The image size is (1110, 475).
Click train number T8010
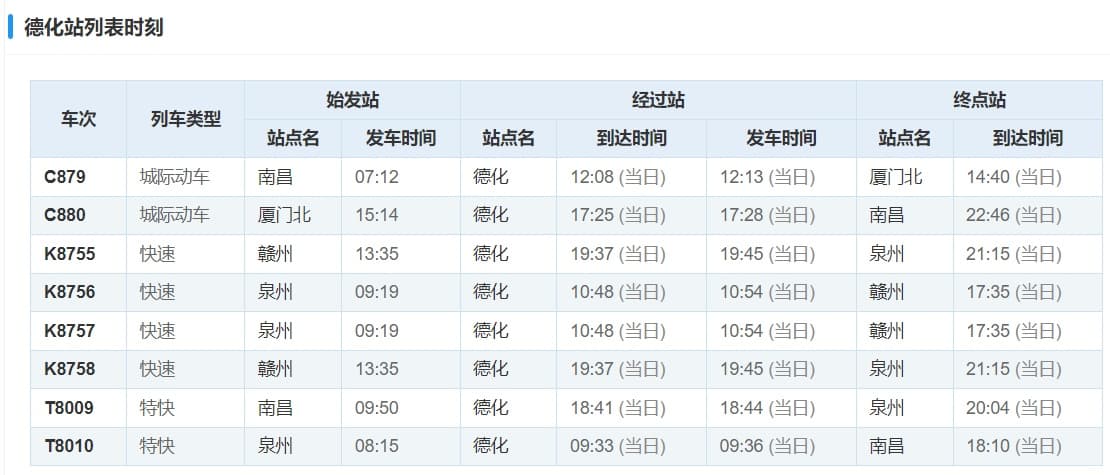click(x=70, y=445)
